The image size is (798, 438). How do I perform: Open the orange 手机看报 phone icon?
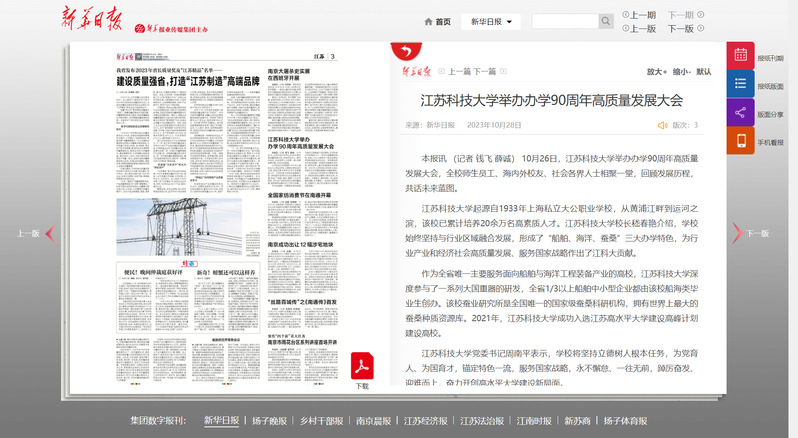pos(740,142)
